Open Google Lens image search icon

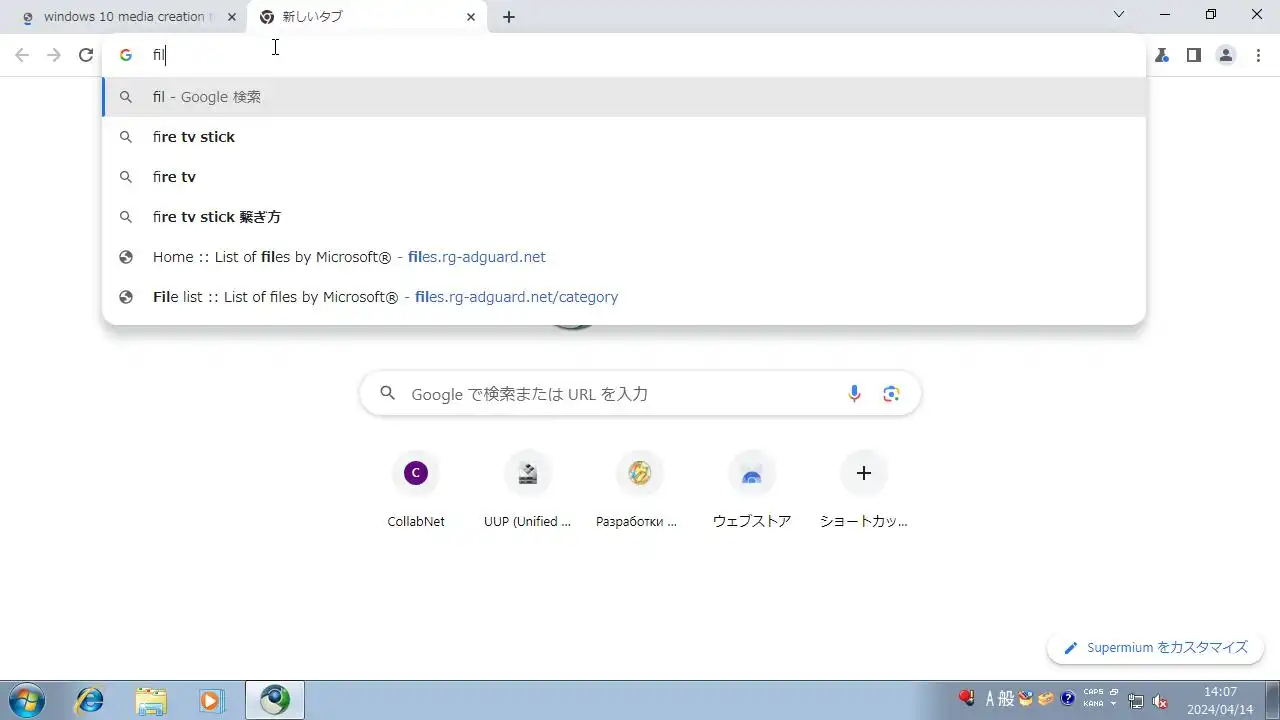click(x=891, y=394)
